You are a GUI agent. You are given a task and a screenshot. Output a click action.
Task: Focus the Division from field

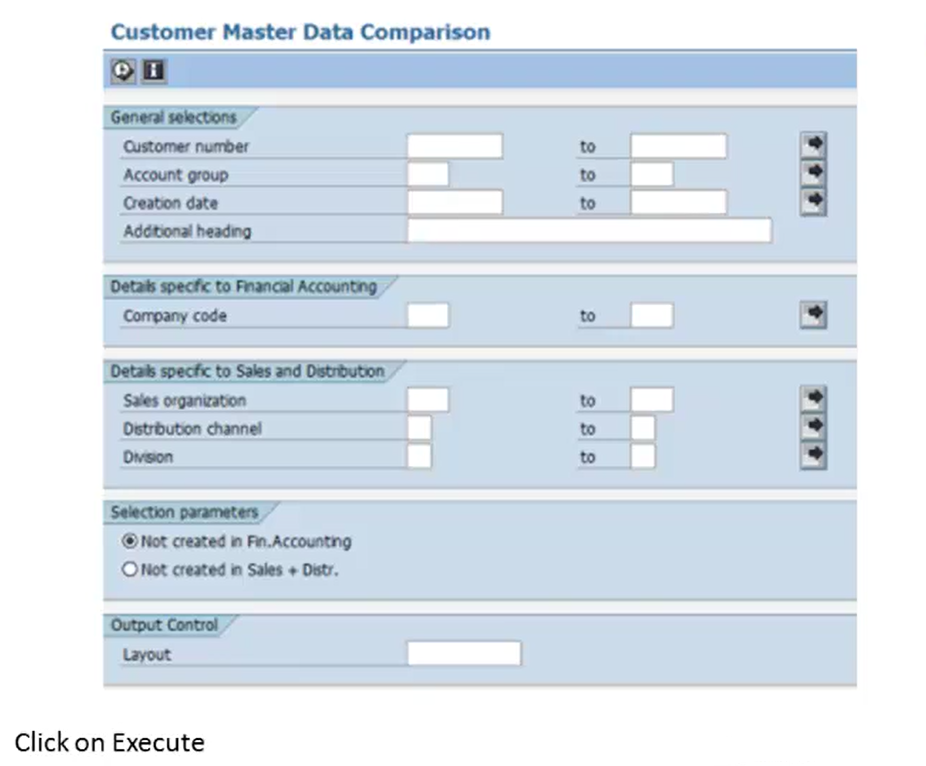pos(419,457)
